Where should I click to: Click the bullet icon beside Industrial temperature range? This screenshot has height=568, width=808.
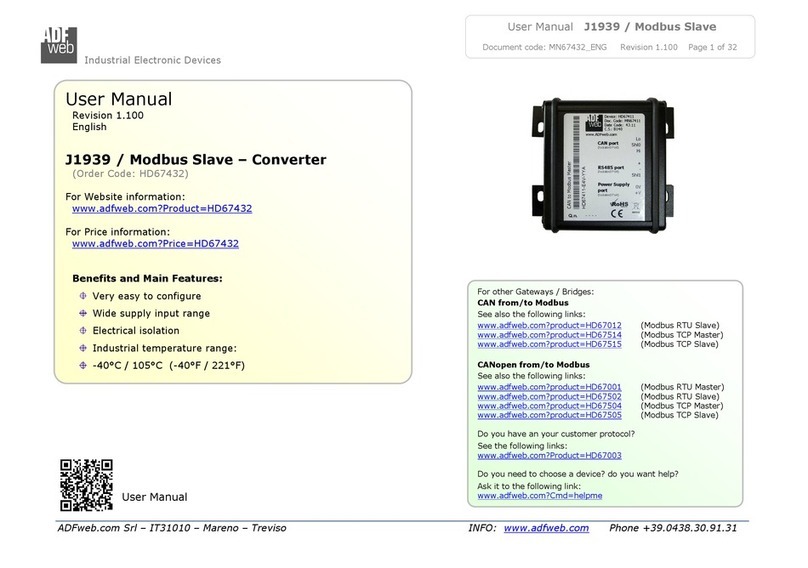click(82, 348)
